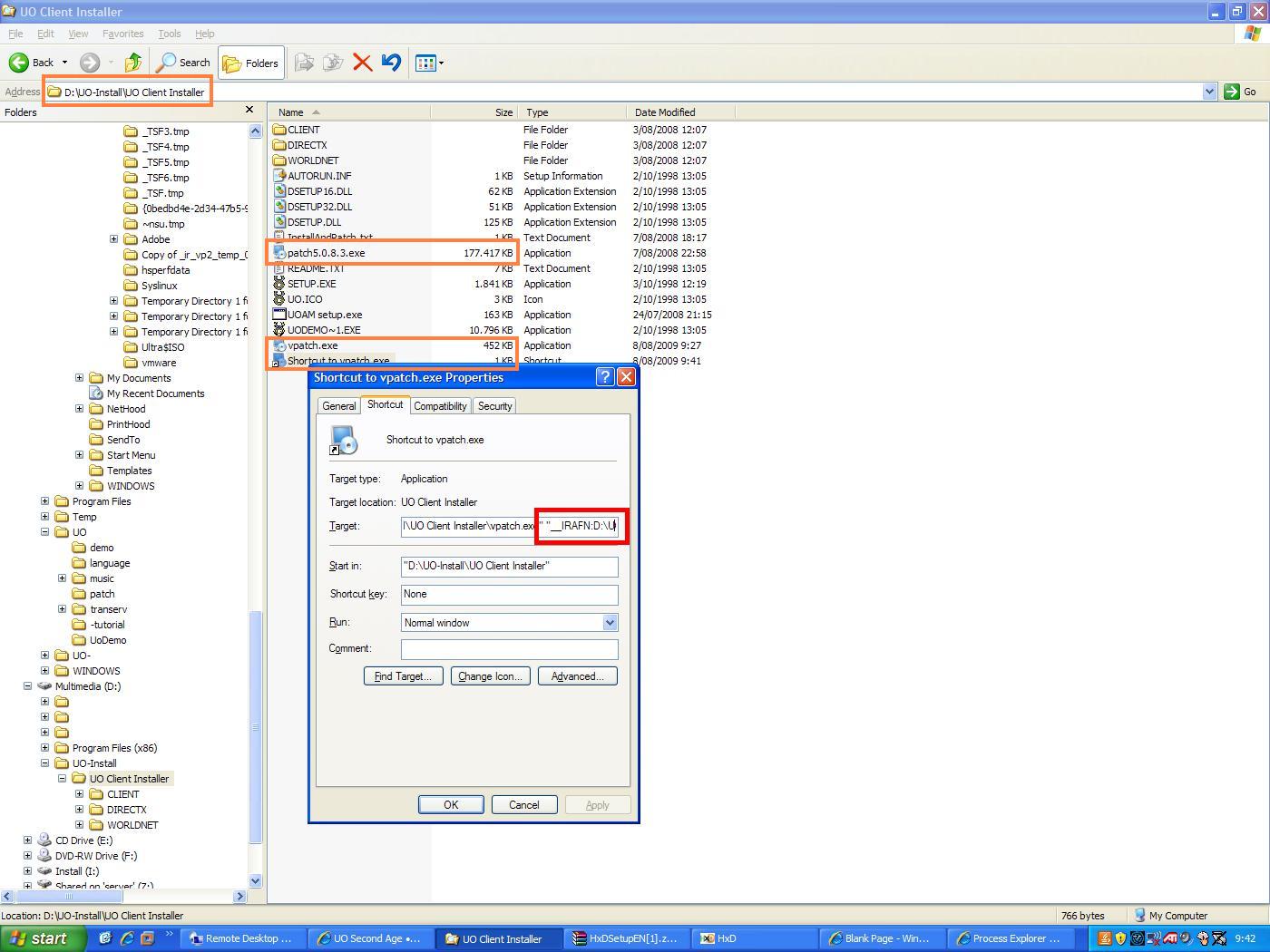This screenshot has width=1270, height=952.
Task: Select patch5.0.8.3.exe in file list
Action: tap(326, 253)
